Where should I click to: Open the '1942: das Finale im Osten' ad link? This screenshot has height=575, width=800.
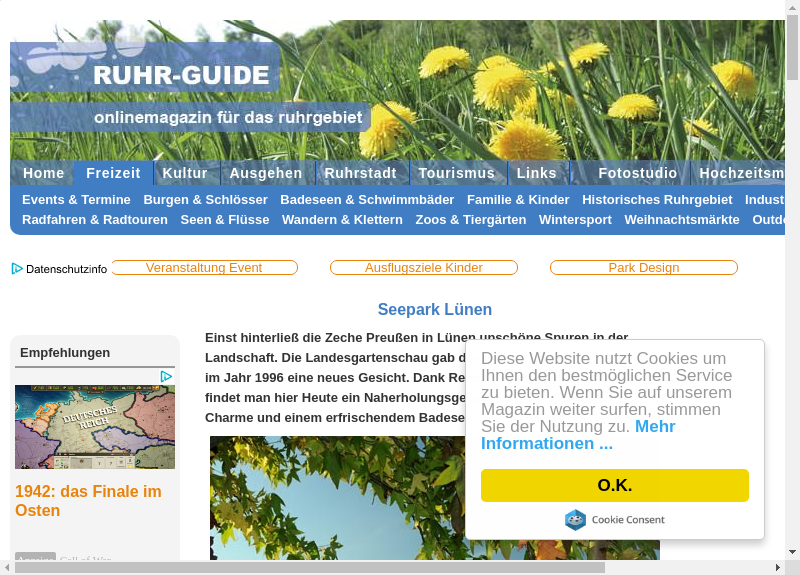[x=88, y=501]
